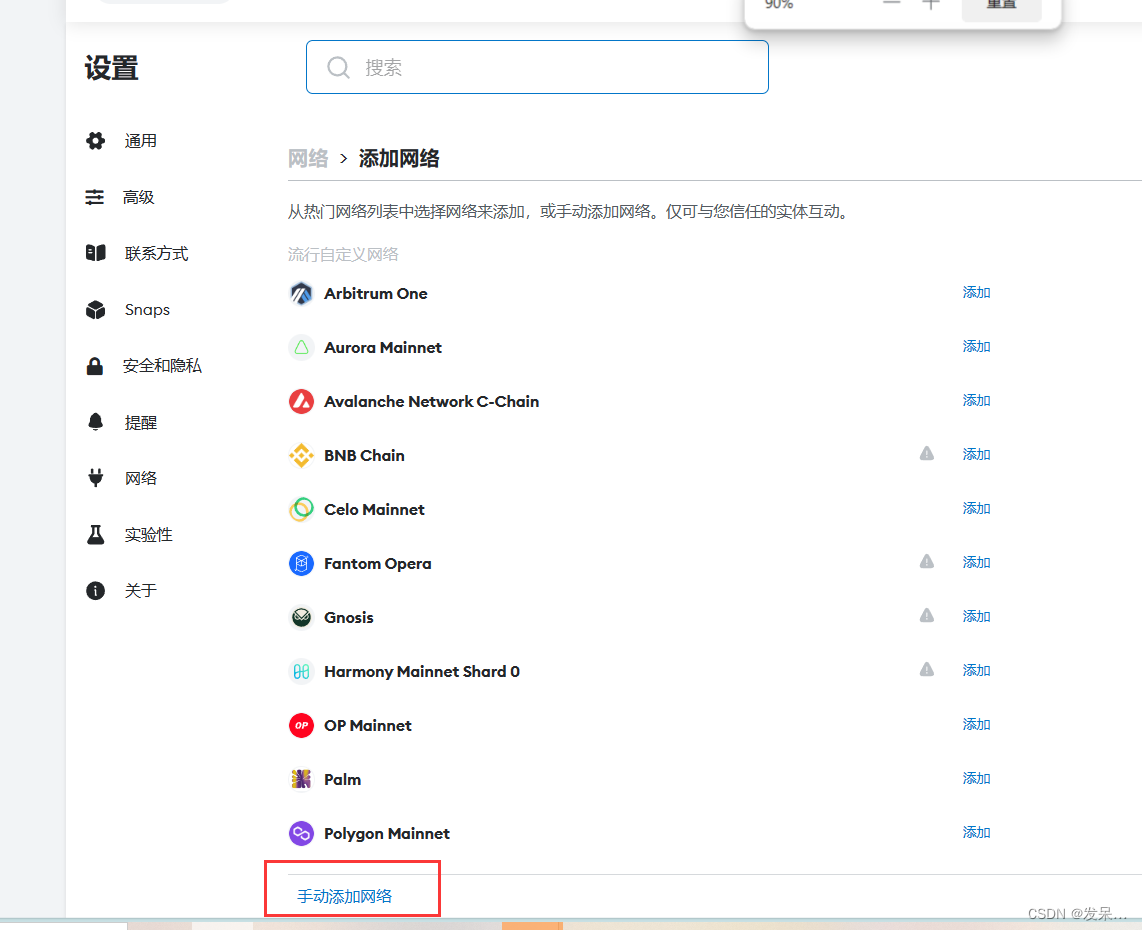The width and height of the screenshot is (1142, 930).
Task: Add the OP Mainnet network
Action: pyautogui.click(x=976, y=724)
